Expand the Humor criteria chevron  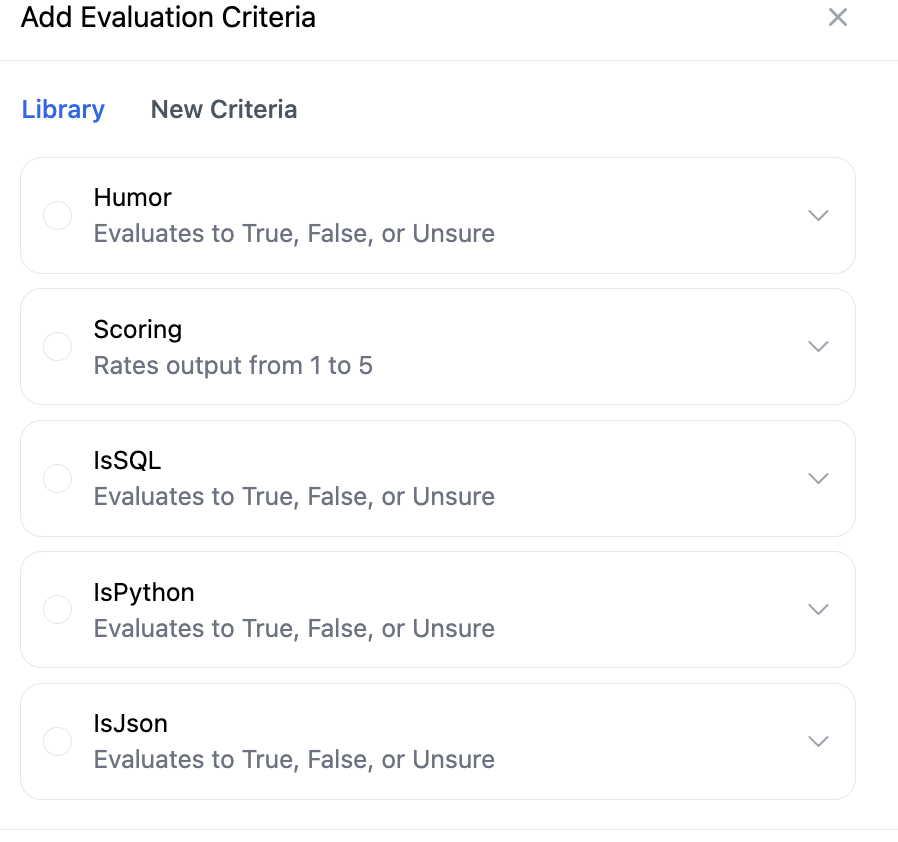(x=818, y=216)
